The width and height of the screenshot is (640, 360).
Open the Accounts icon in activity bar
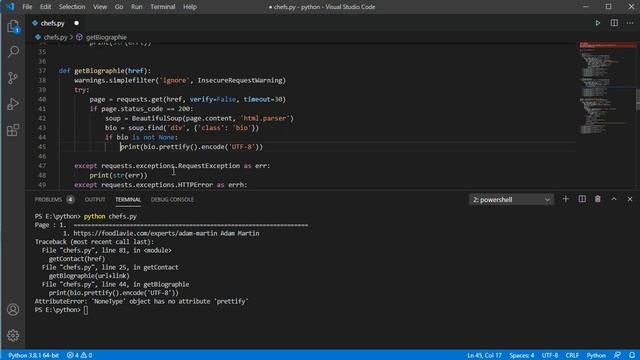[x=13, y=309]
